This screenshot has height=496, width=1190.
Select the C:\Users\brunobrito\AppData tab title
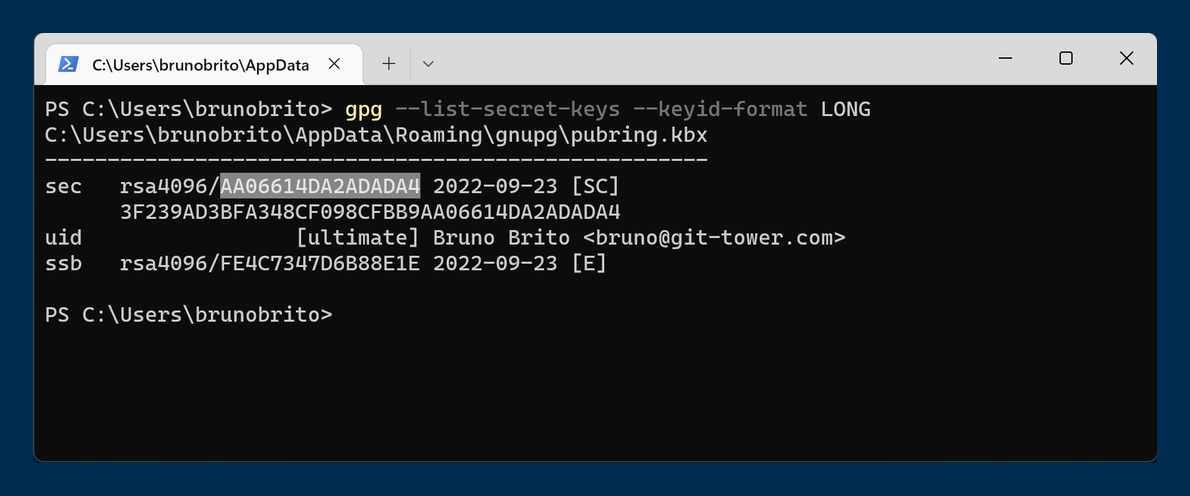coord(200,64)
